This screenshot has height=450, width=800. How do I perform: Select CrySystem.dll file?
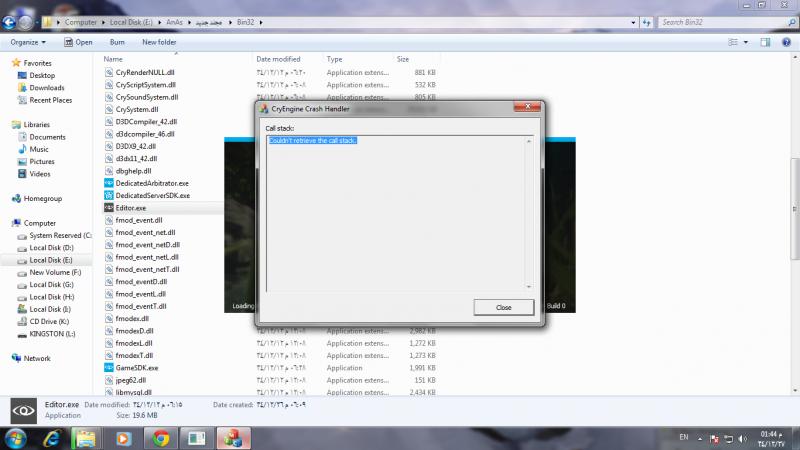(x=137, y=109)
